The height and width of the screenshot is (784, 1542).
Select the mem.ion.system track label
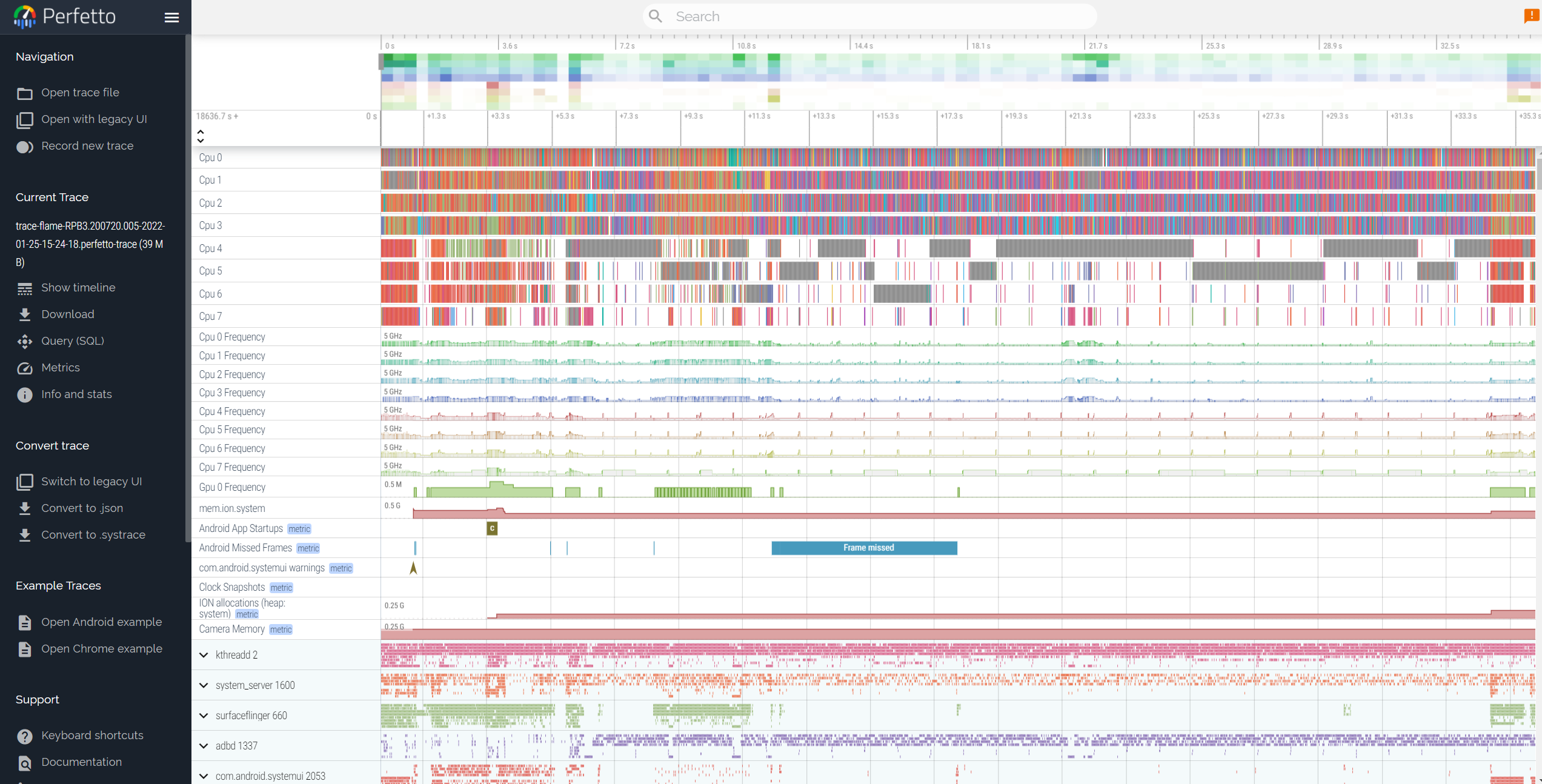pyautogui.click(x=232, y=508)
